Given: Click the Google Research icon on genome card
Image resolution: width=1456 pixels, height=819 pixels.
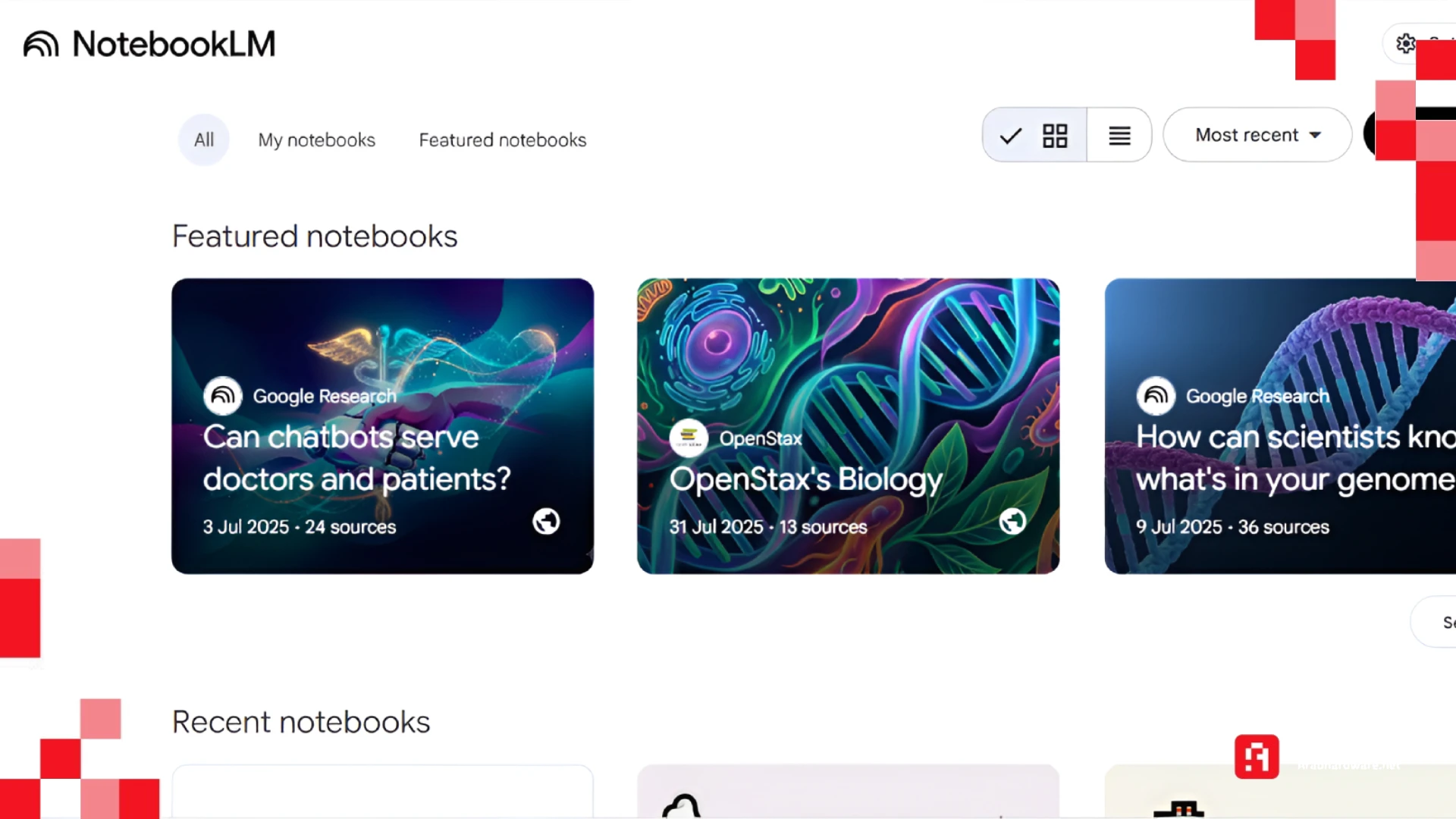Looking at the screenshot, I should tap(1156, 396).
